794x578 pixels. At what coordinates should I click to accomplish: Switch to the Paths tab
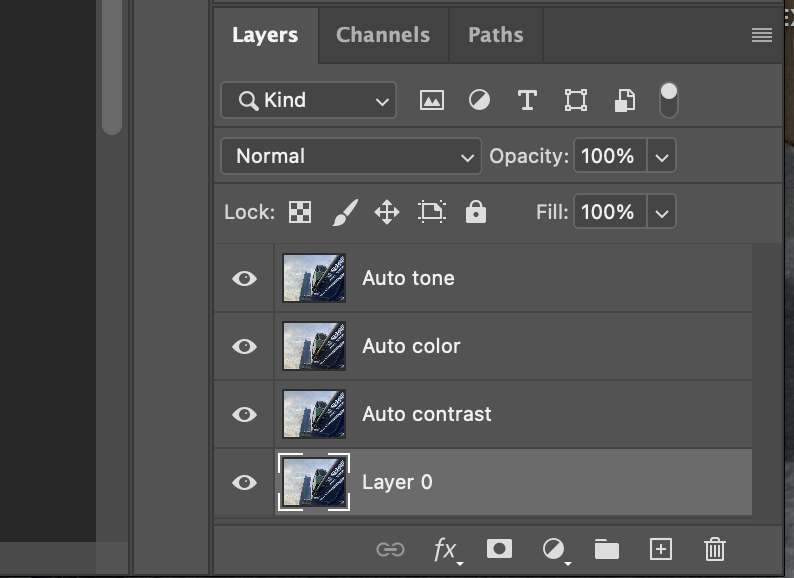[x=496, y=35]
